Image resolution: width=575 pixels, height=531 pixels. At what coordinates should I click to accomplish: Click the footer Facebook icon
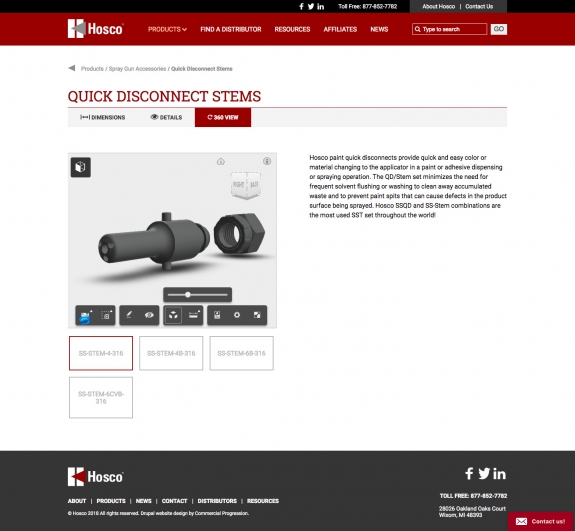coord(469,473)
